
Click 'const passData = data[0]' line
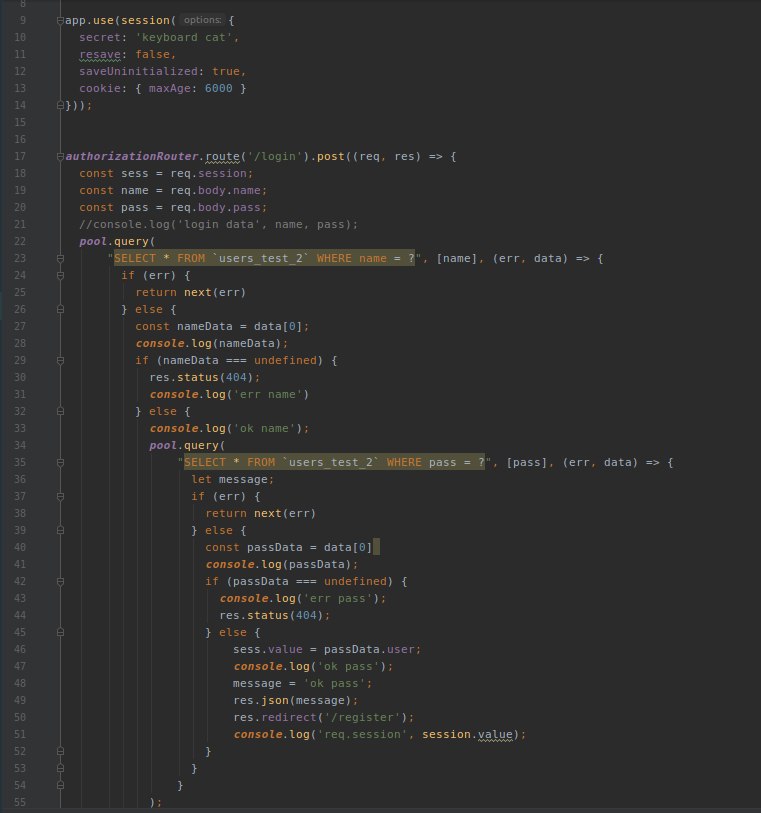[x=289, y=548]
